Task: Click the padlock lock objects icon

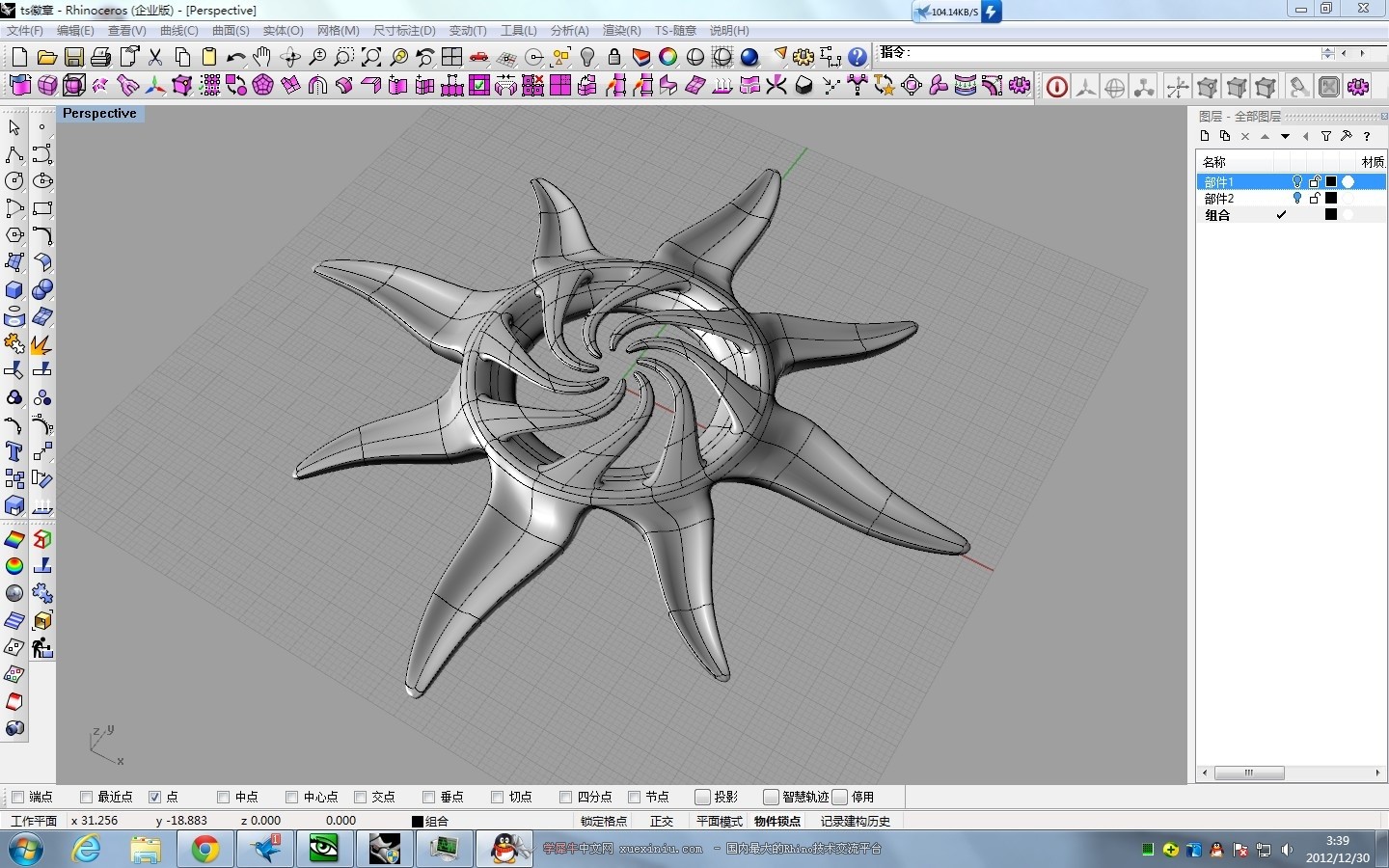Action: (614, 57)
